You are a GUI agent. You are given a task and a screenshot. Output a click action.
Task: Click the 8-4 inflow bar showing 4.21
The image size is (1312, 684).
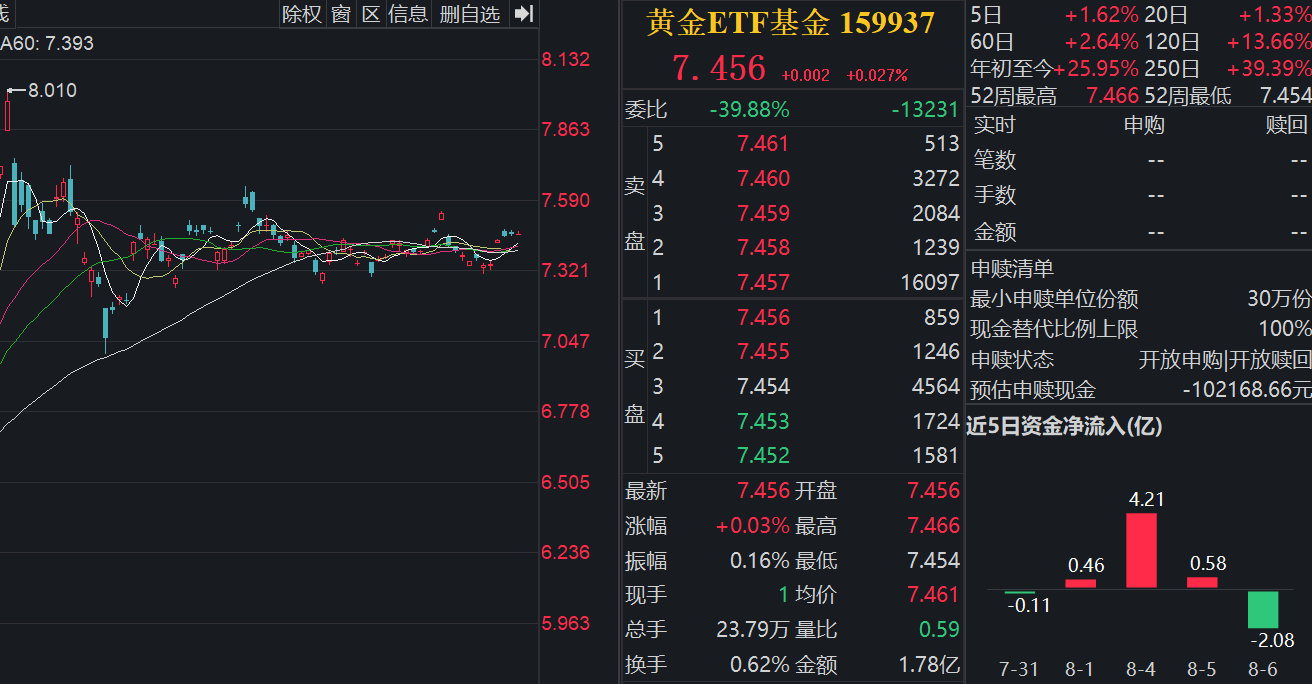(x=1141, y=550)
